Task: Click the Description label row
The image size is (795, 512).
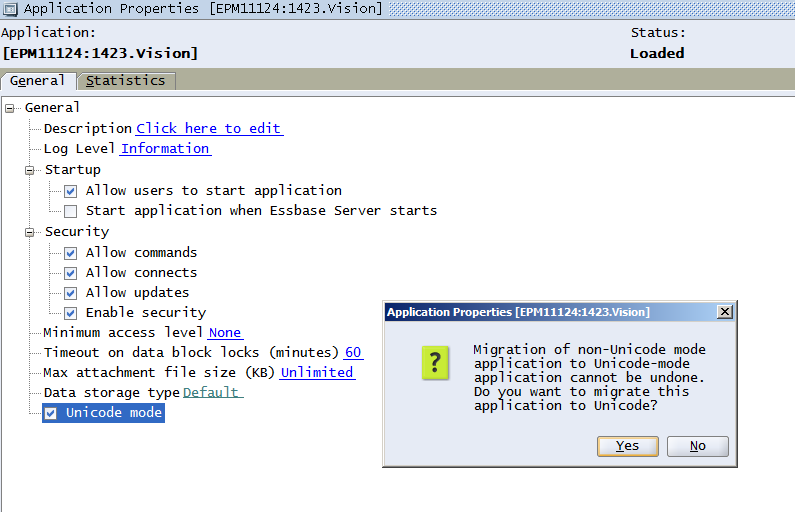Action: point(88,128)
